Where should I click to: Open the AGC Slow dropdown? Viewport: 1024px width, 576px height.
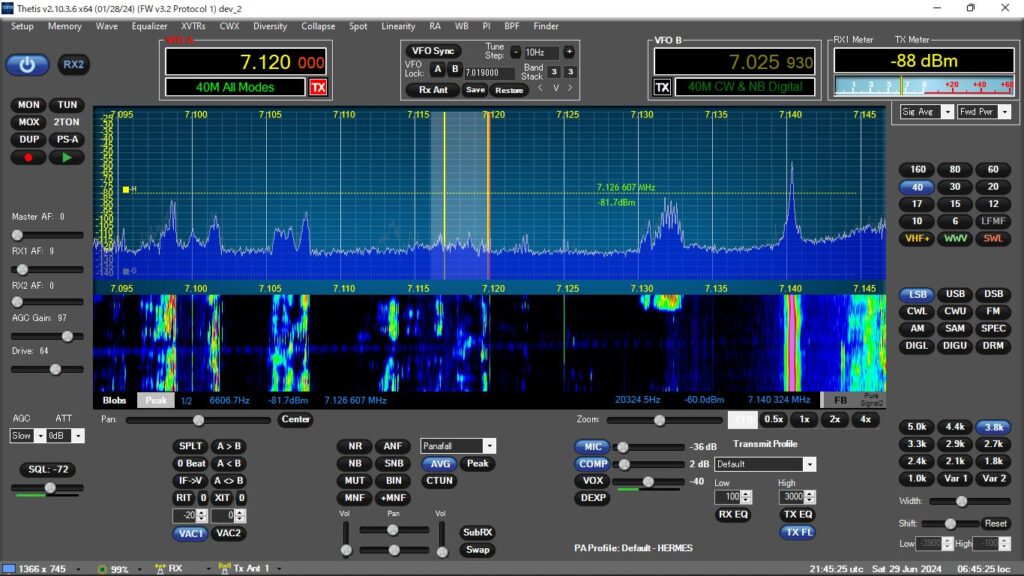(40, 436)
